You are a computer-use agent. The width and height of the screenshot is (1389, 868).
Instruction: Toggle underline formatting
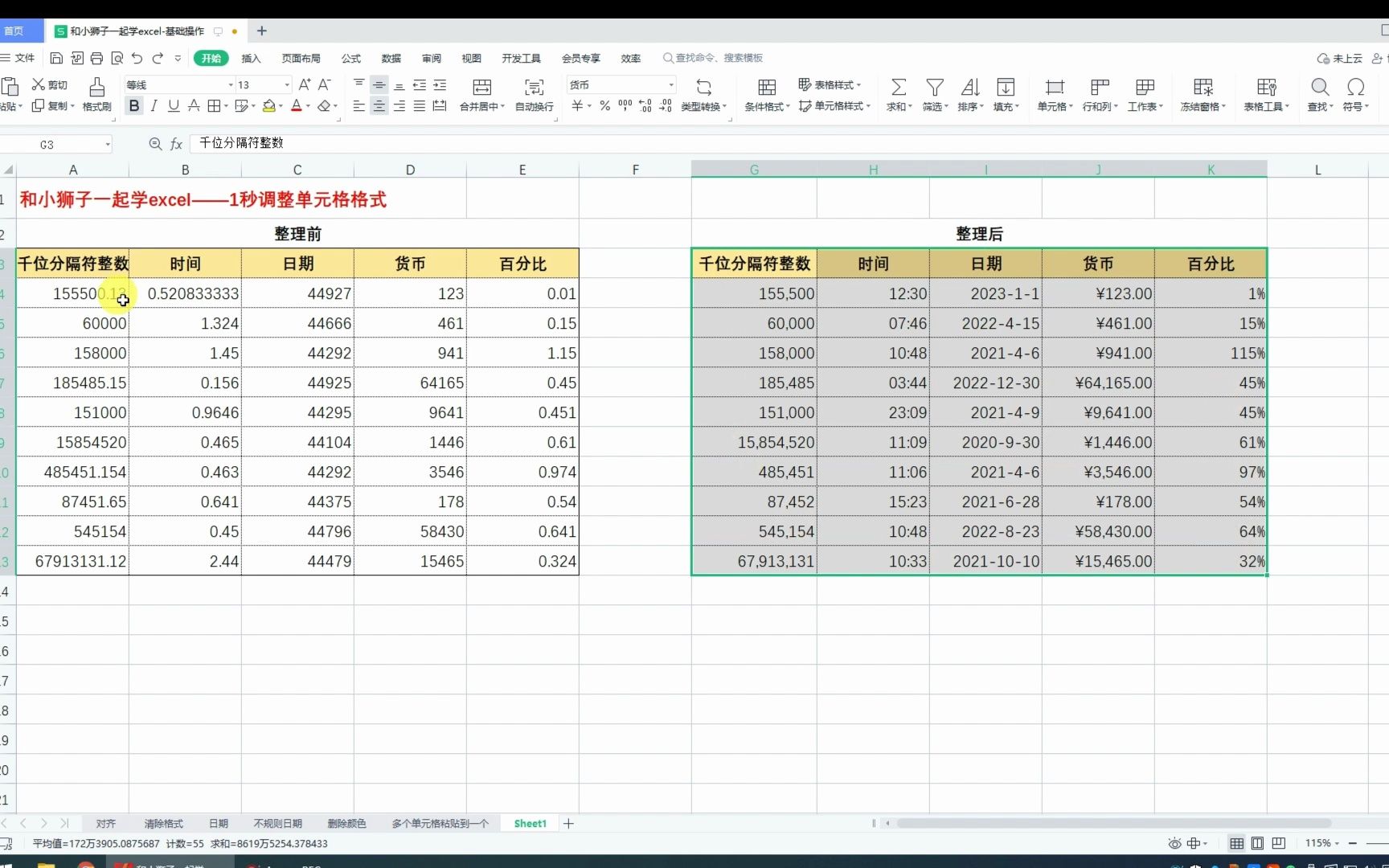[173, 106]
